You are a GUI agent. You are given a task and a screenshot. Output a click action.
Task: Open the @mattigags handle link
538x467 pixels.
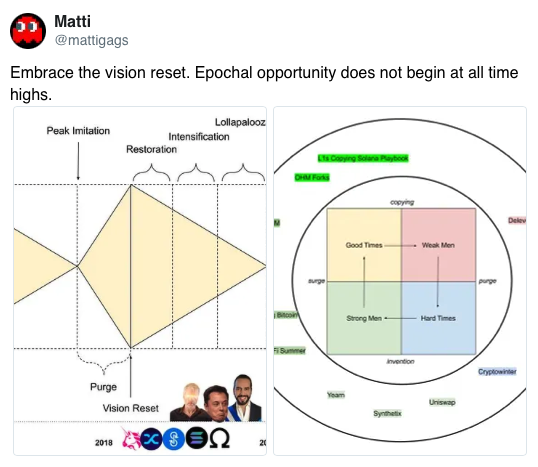coord(91,40)
